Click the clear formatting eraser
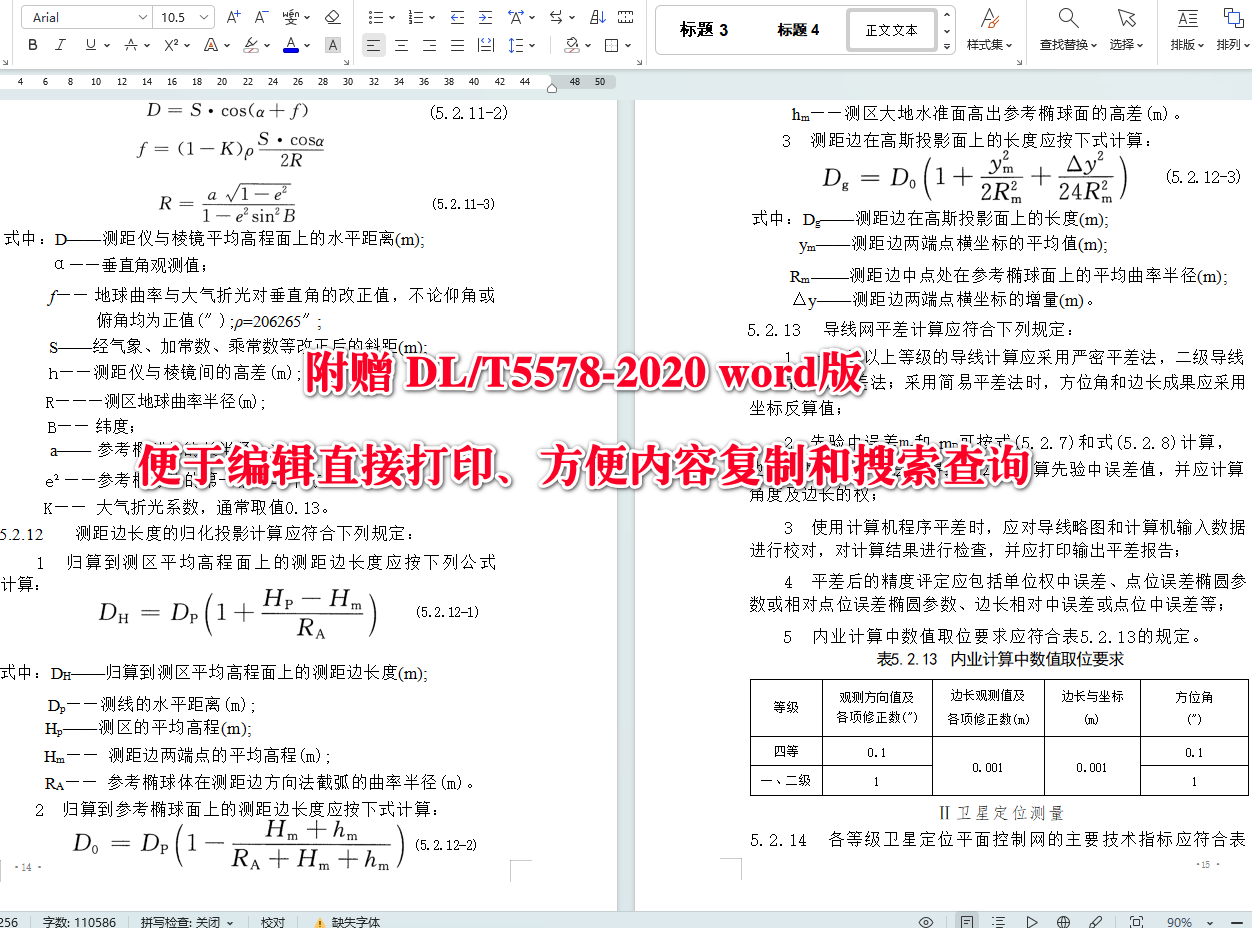This screenshot has width=1252, height=928. [332, 18]
